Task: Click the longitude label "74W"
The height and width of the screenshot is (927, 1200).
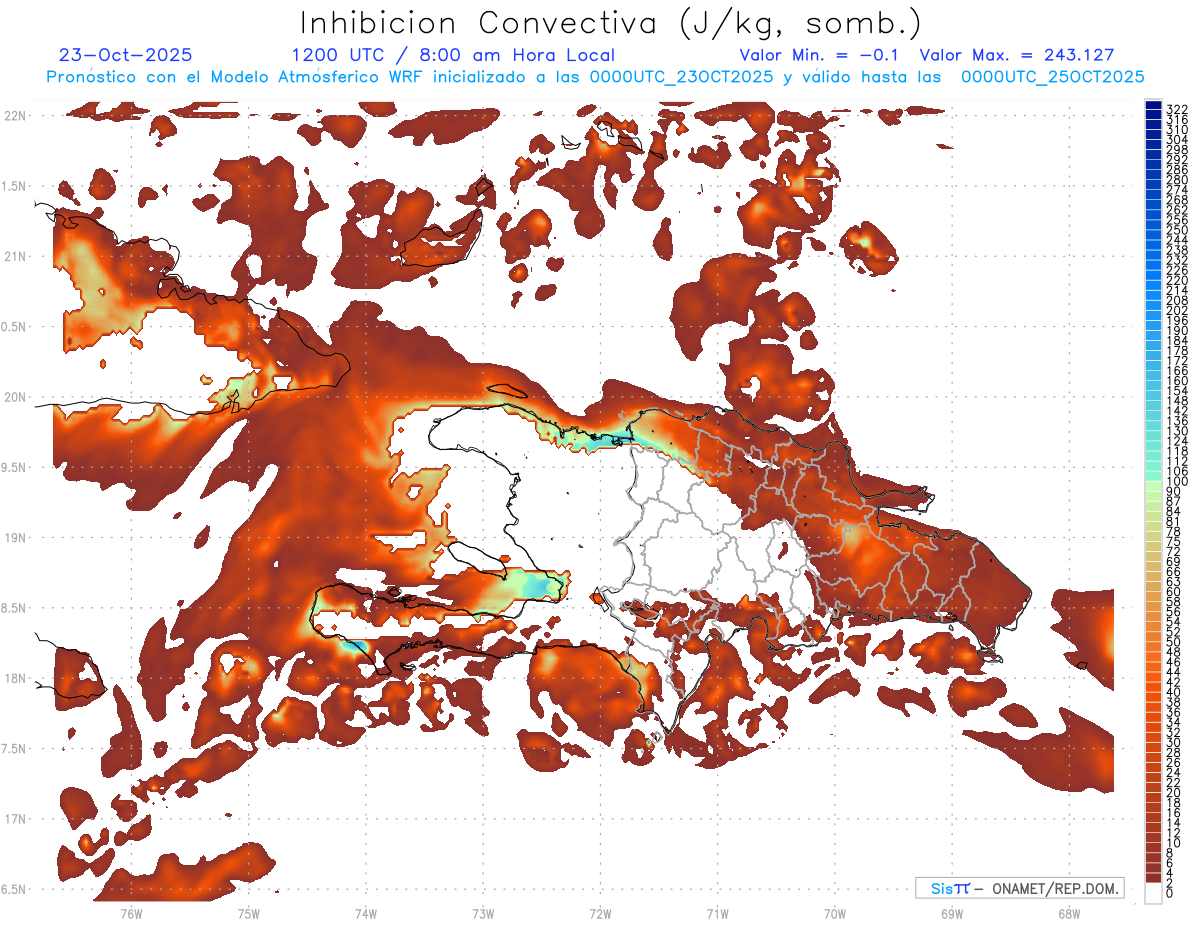Action: [x=365, y=914]
